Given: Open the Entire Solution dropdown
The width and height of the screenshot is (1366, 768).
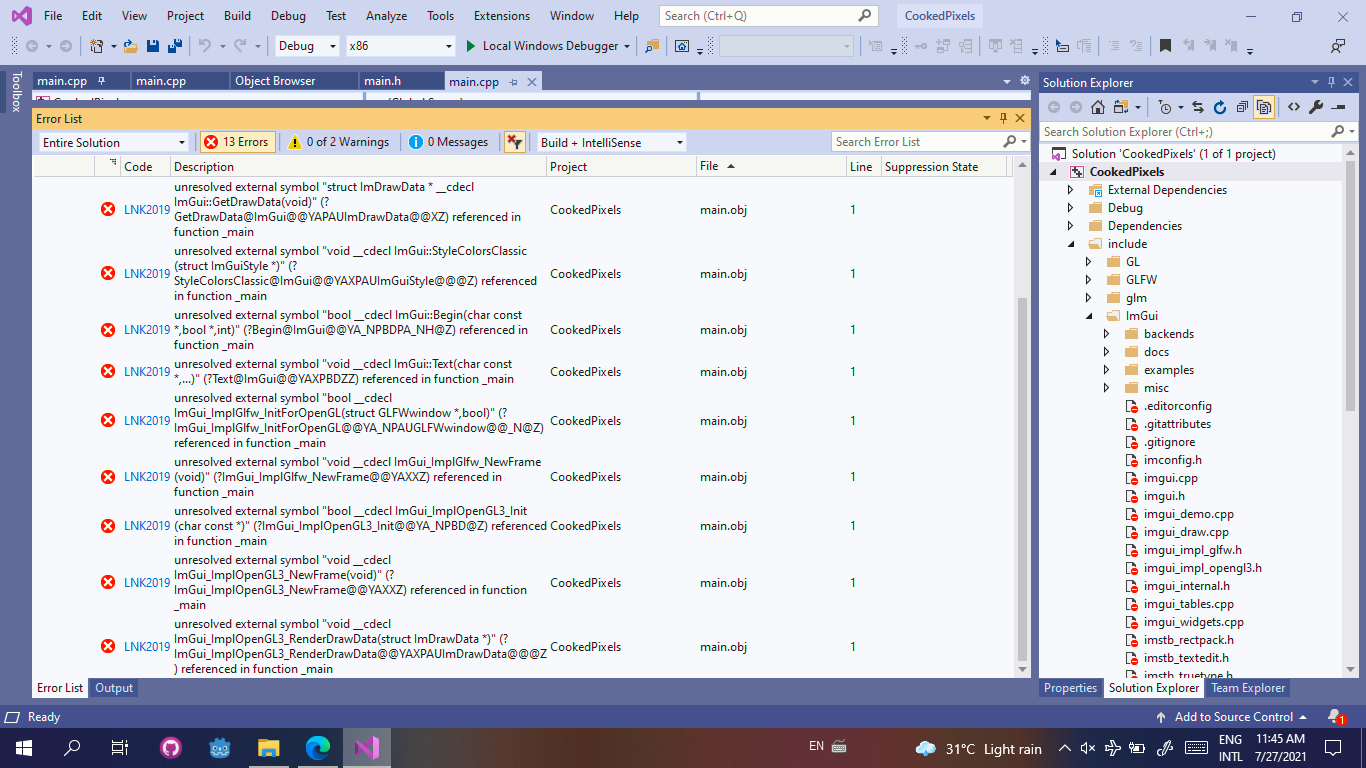Looking at the screenshot, I should (112, 141).
